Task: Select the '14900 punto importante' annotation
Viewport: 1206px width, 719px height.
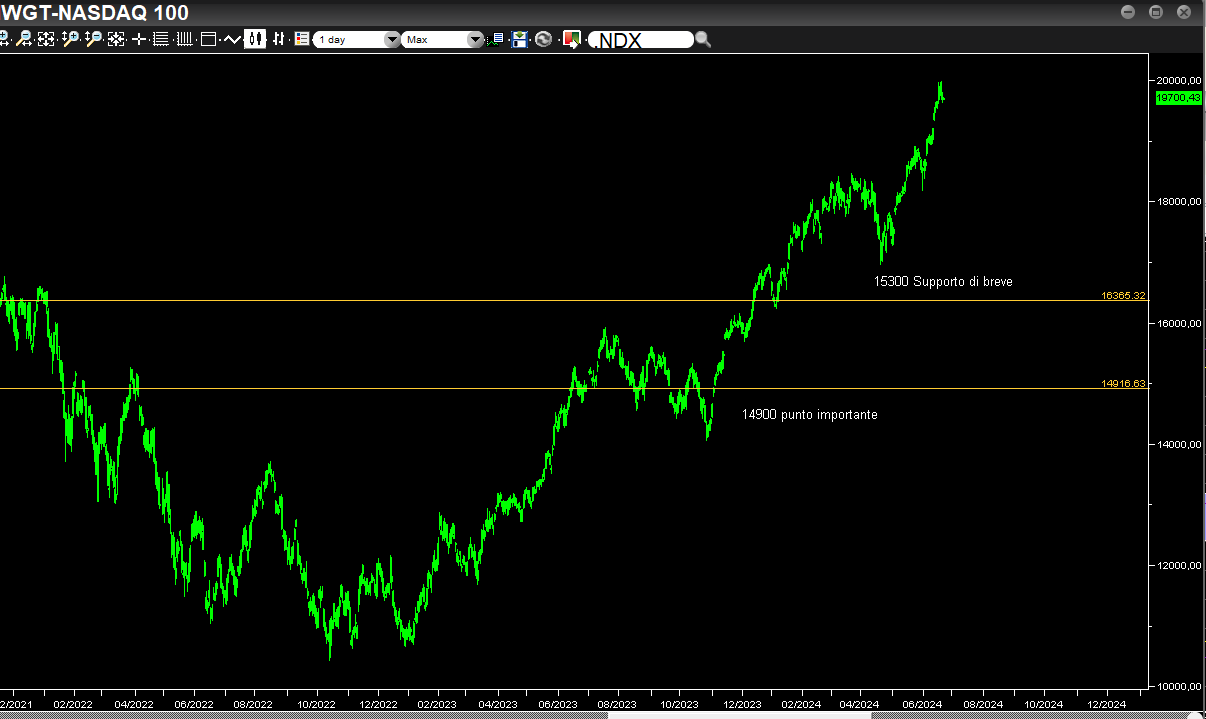Action: (x=809, y=414)
